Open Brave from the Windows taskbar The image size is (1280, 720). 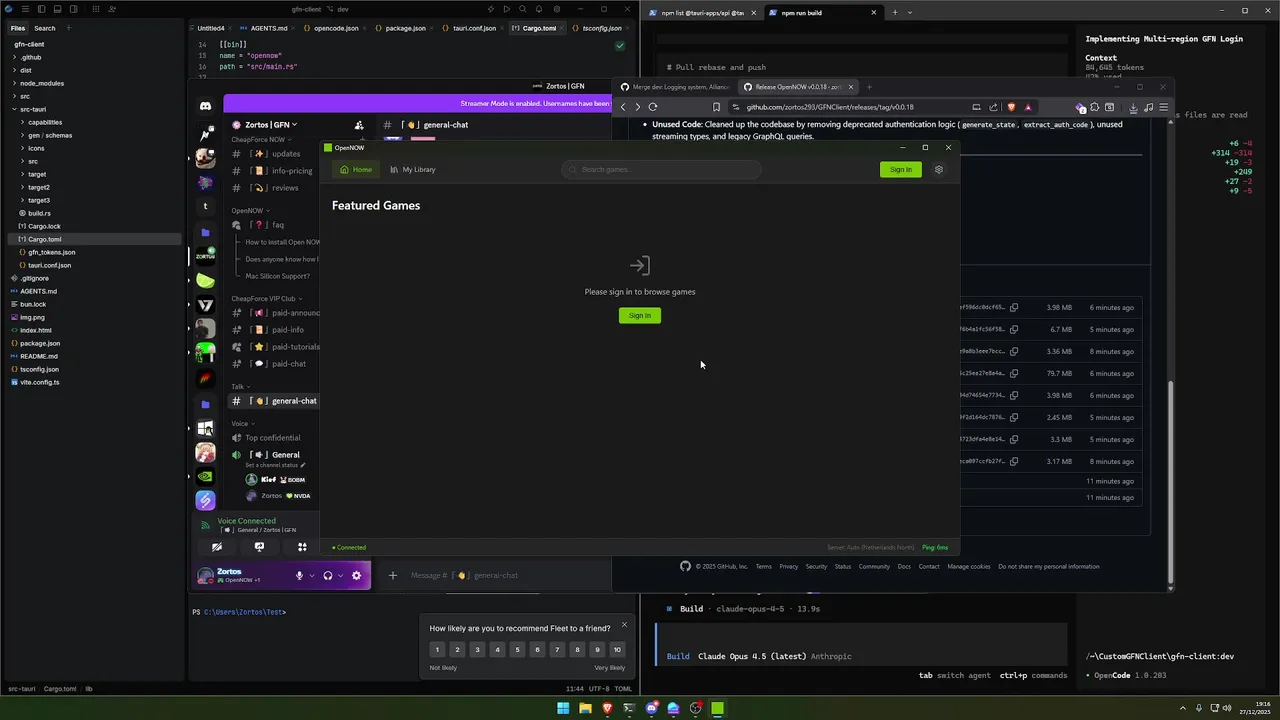pos(607,708)
